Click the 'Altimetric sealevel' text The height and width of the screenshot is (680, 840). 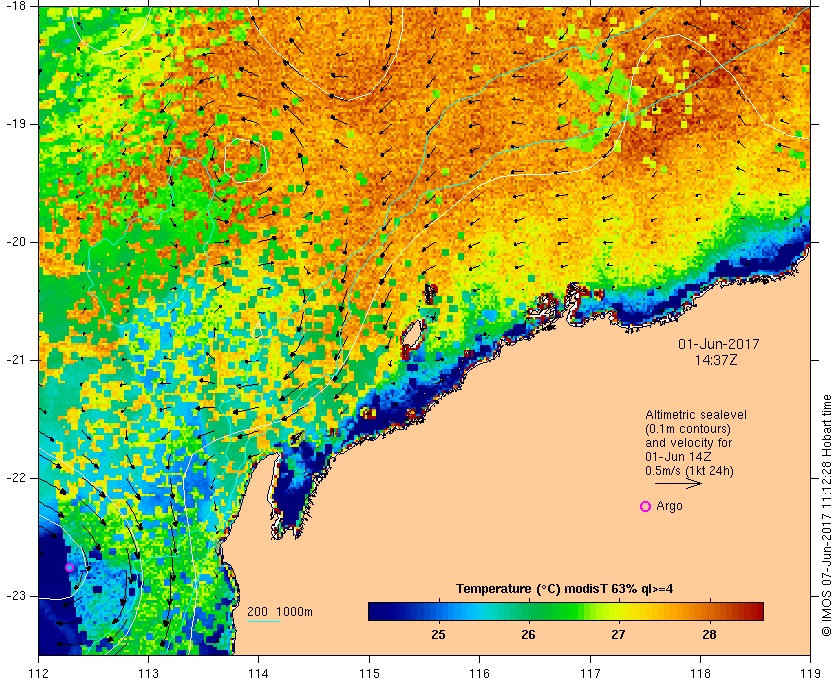coord(695,415)
